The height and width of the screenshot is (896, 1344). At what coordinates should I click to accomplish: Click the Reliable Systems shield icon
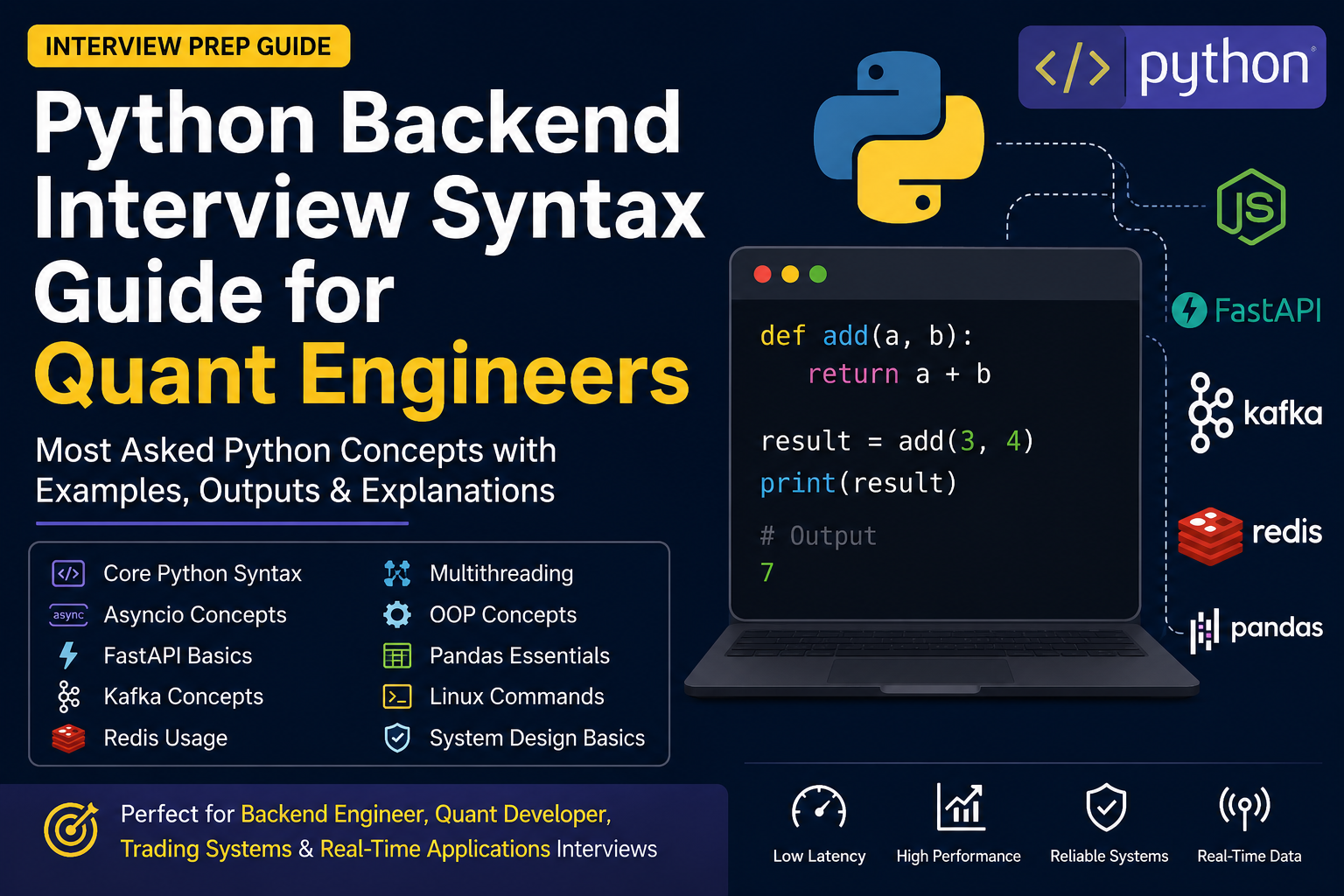[1106, 807]
